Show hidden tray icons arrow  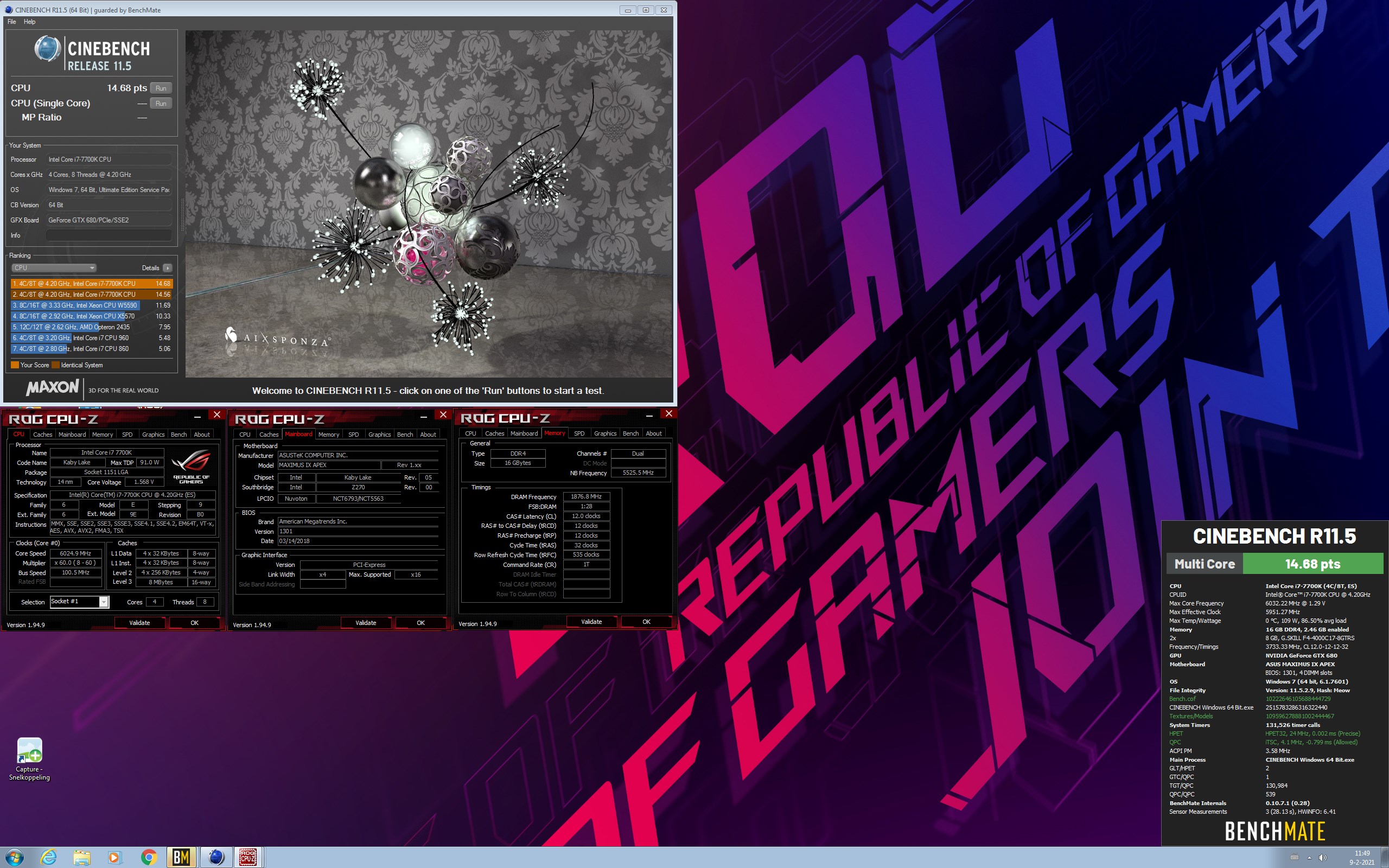point(1309,858)
